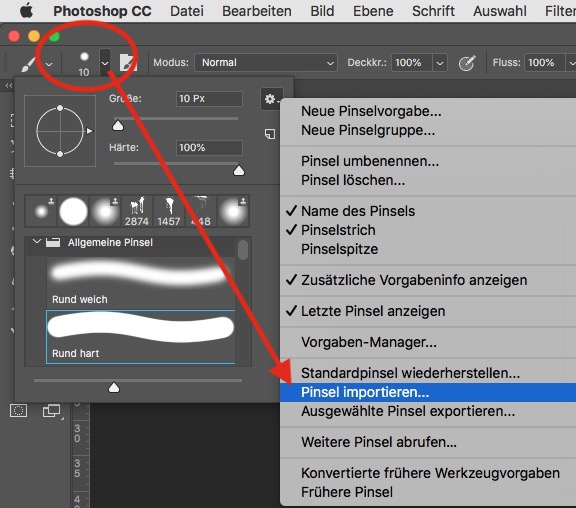Choose Konvertierte frühere Werkzeugvorgaben
Viewport: 576px width, 508px height.
pyautogui.click(x=430, y=473)
